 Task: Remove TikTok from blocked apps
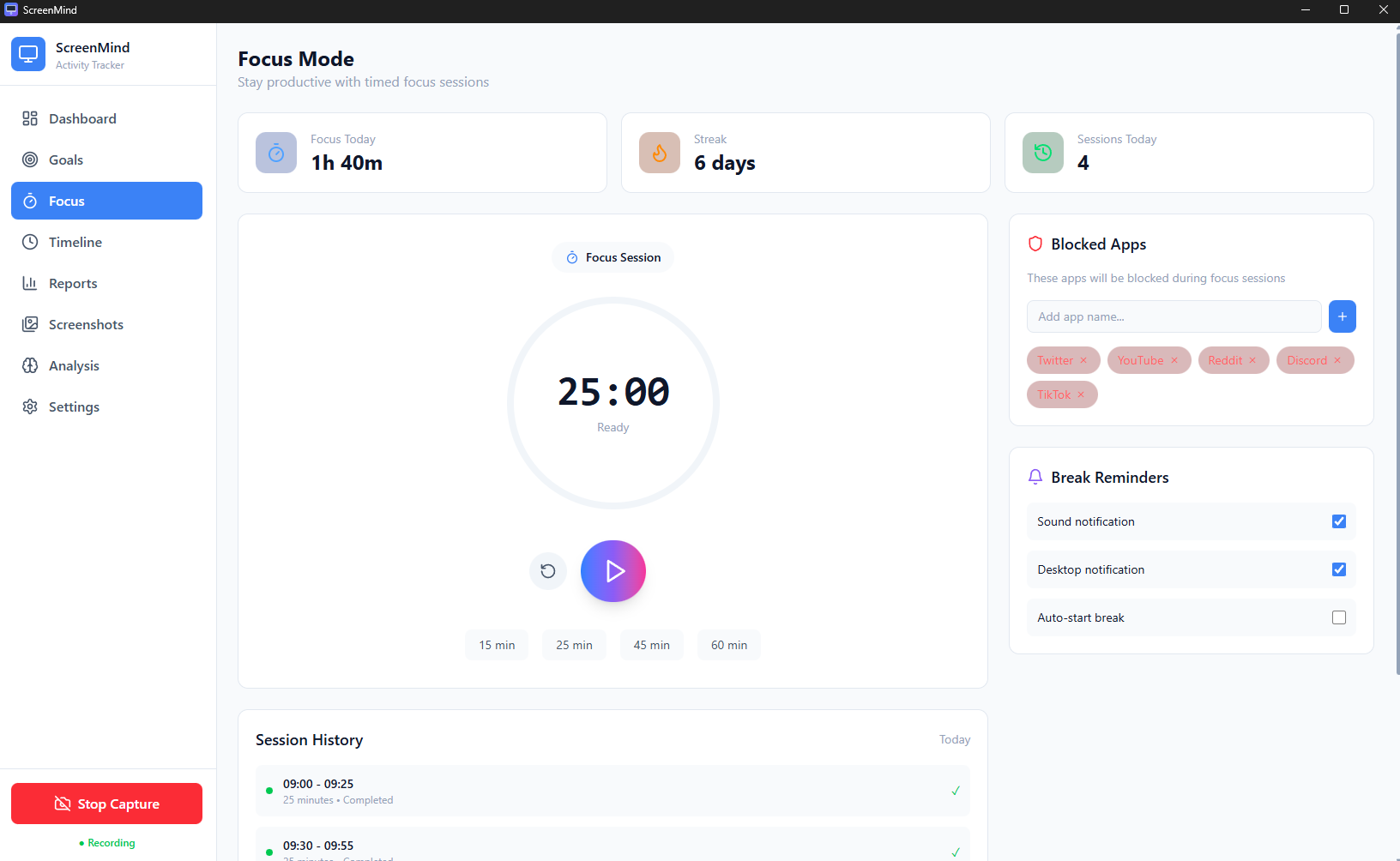coord(1081,394)
